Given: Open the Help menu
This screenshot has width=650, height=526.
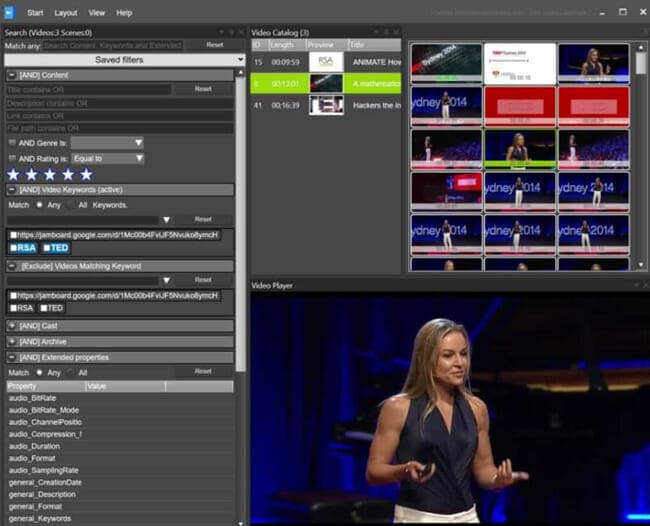Looking at the screenshot, I should point(124,13).
